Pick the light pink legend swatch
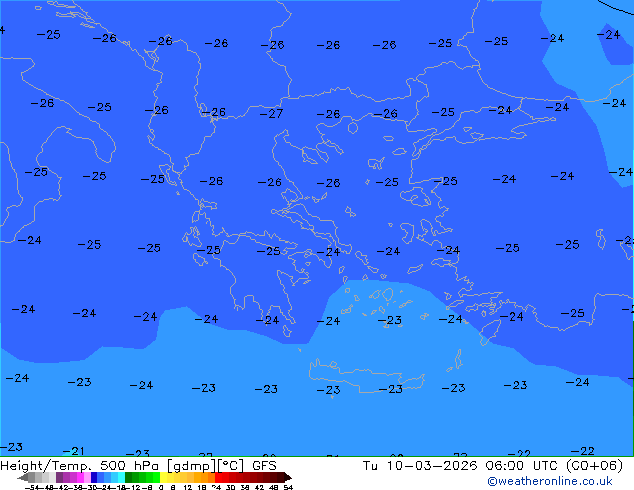The image size is (634, 490). (x=87, y=477)
